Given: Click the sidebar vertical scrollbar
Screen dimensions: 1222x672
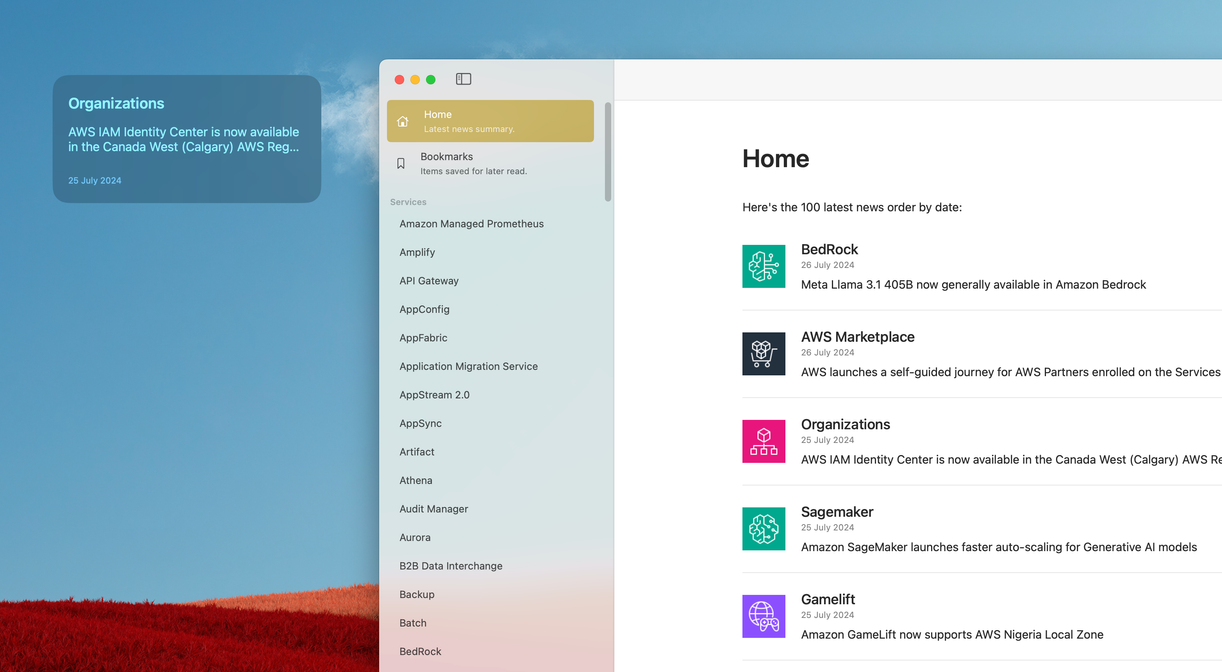Looking at the screenshot, I should point(608,152).
